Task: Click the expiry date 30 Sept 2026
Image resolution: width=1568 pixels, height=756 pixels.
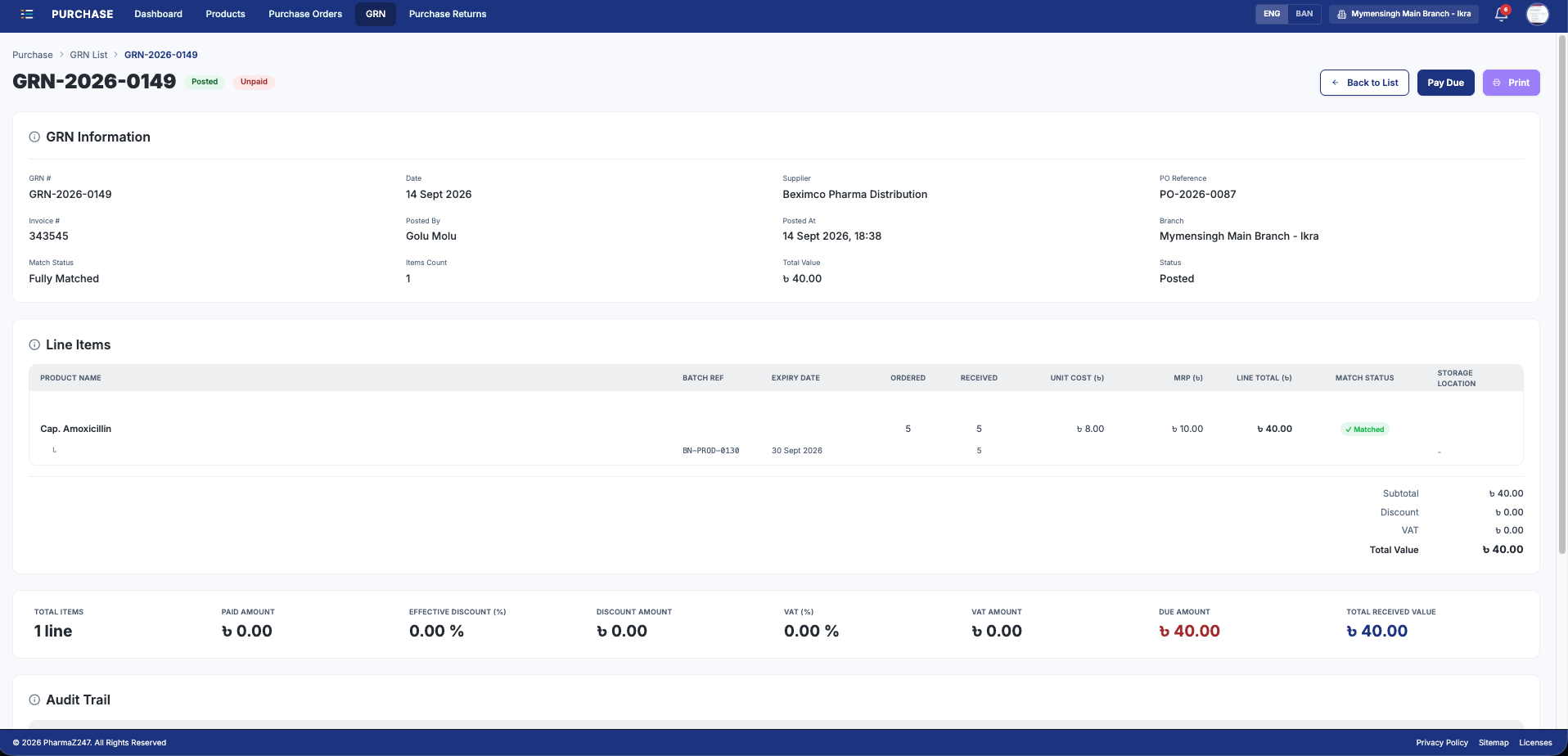Action: (x=797, y=451)
